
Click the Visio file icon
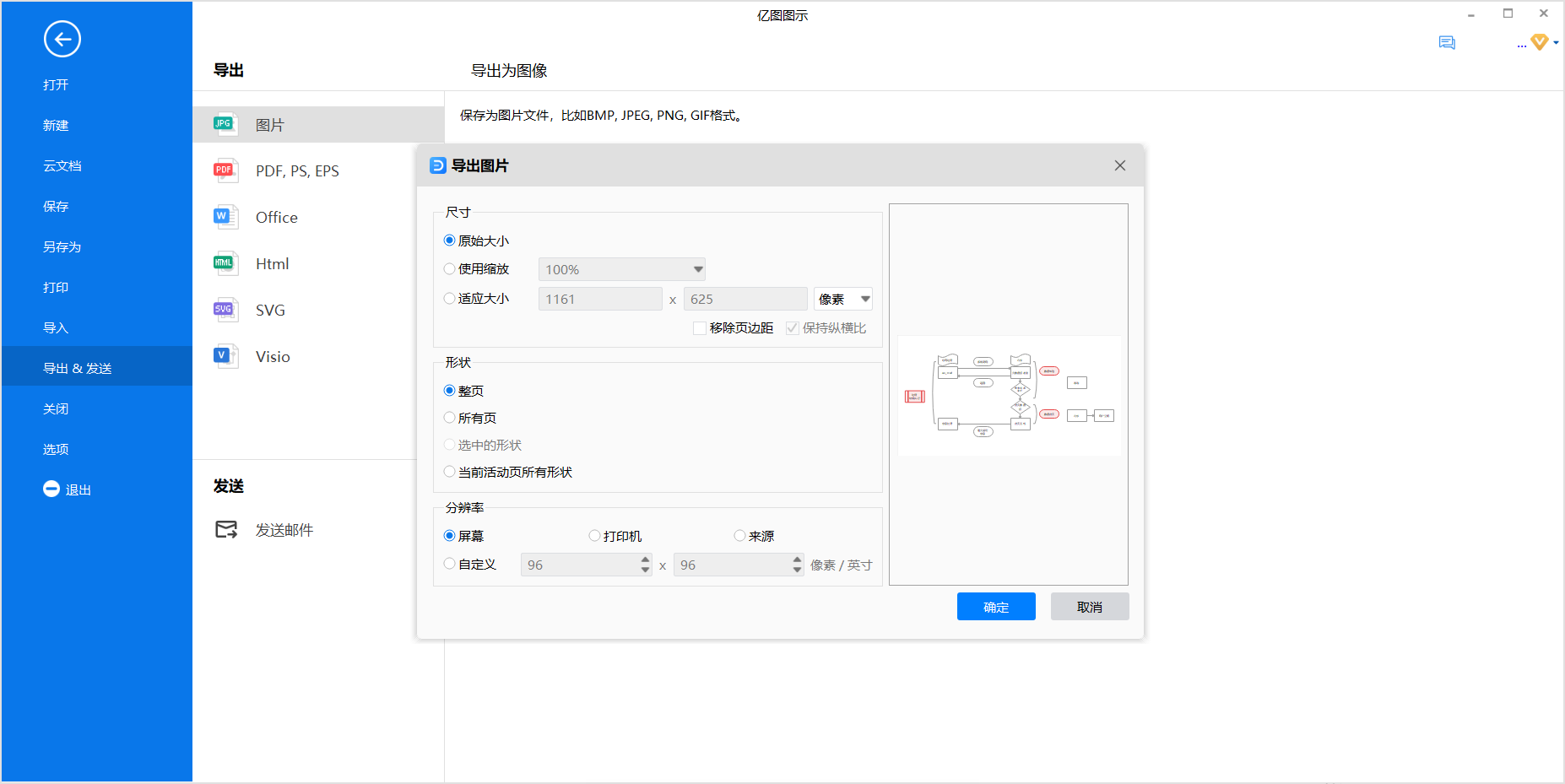(224, 356)
